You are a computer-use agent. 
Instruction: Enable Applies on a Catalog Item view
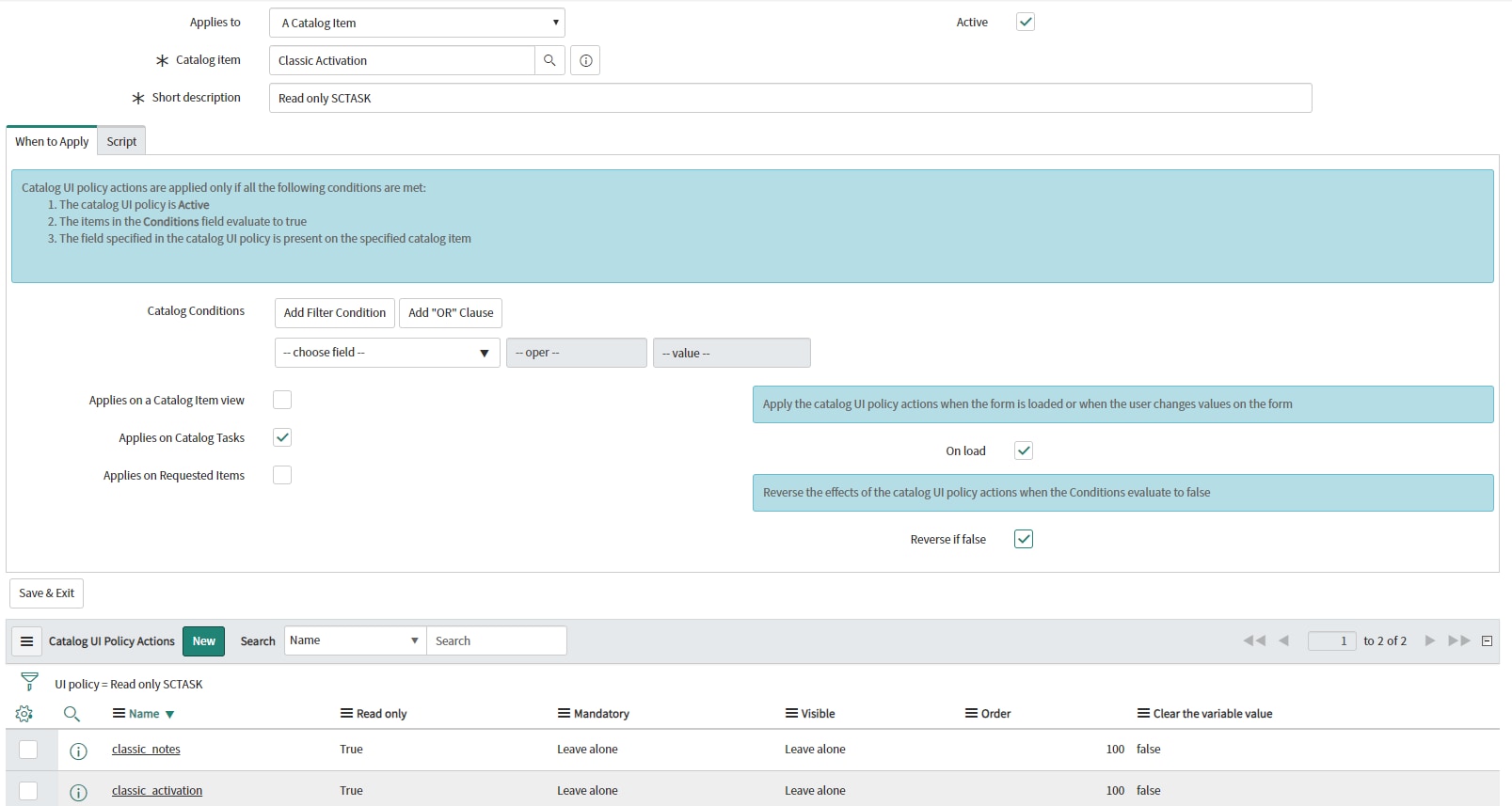click(x=282, y=400)
